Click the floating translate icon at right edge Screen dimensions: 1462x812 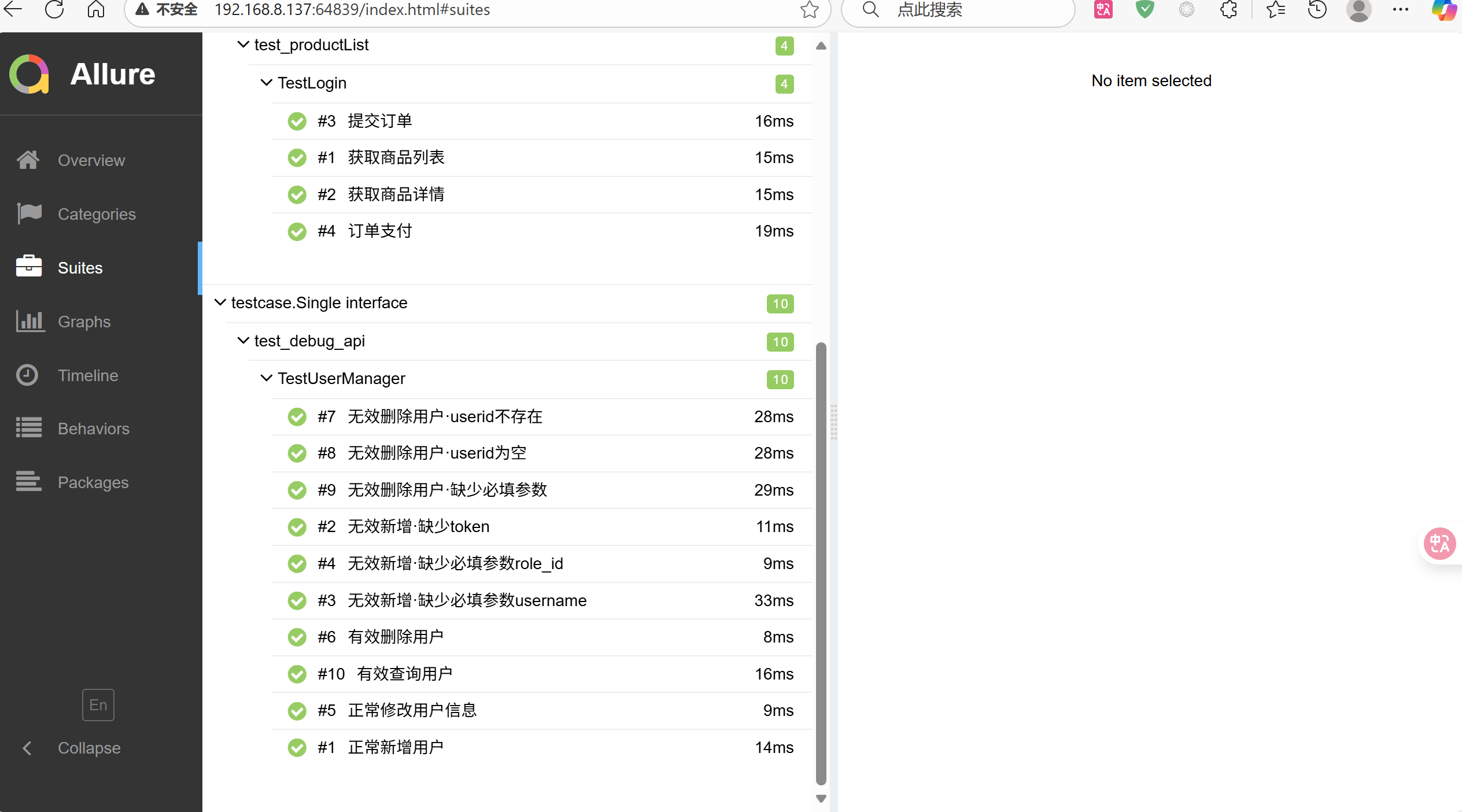pyautogui.click(x=1439, y=544)
